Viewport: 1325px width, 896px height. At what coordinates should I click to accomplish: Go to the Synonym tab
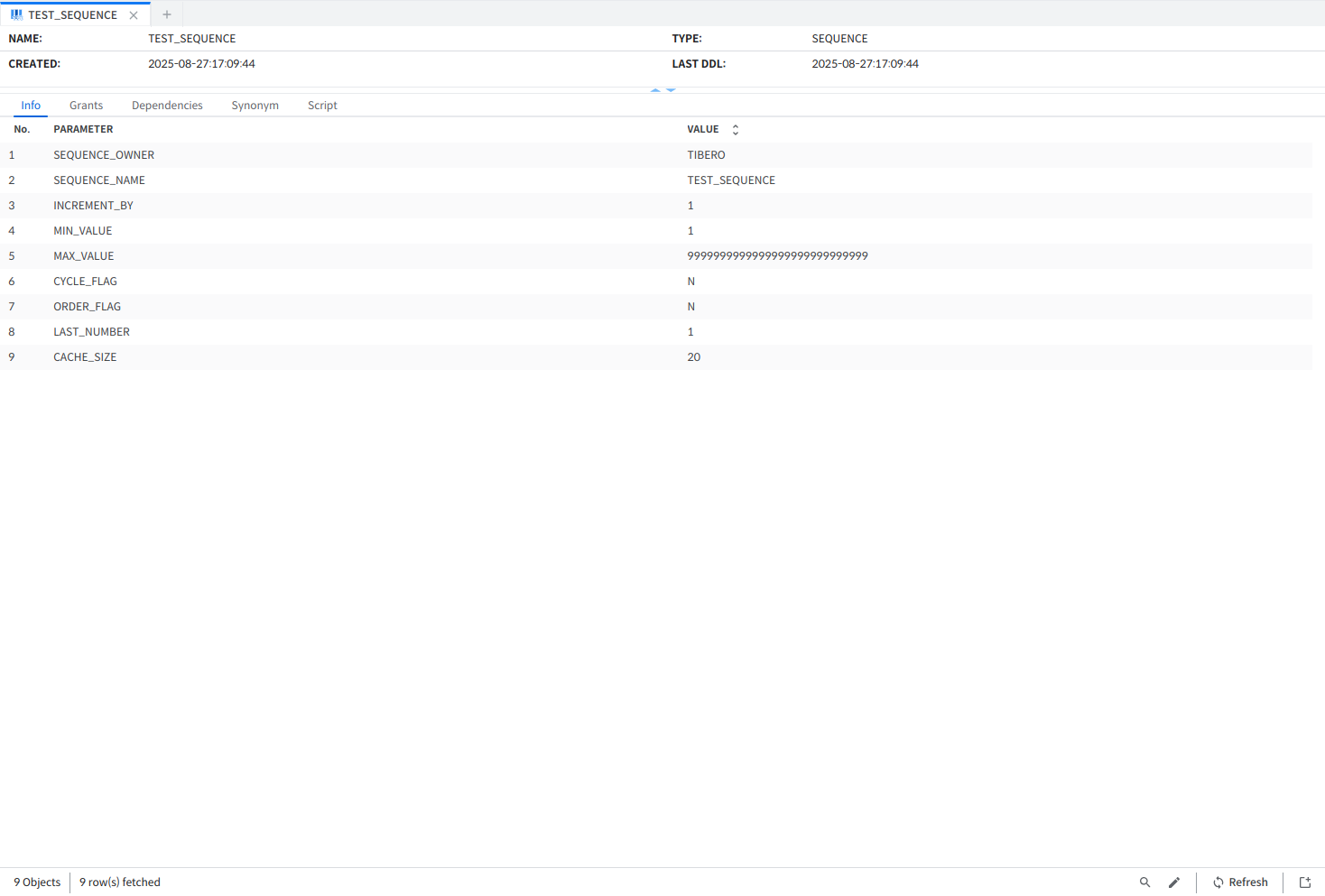point(255,106)
